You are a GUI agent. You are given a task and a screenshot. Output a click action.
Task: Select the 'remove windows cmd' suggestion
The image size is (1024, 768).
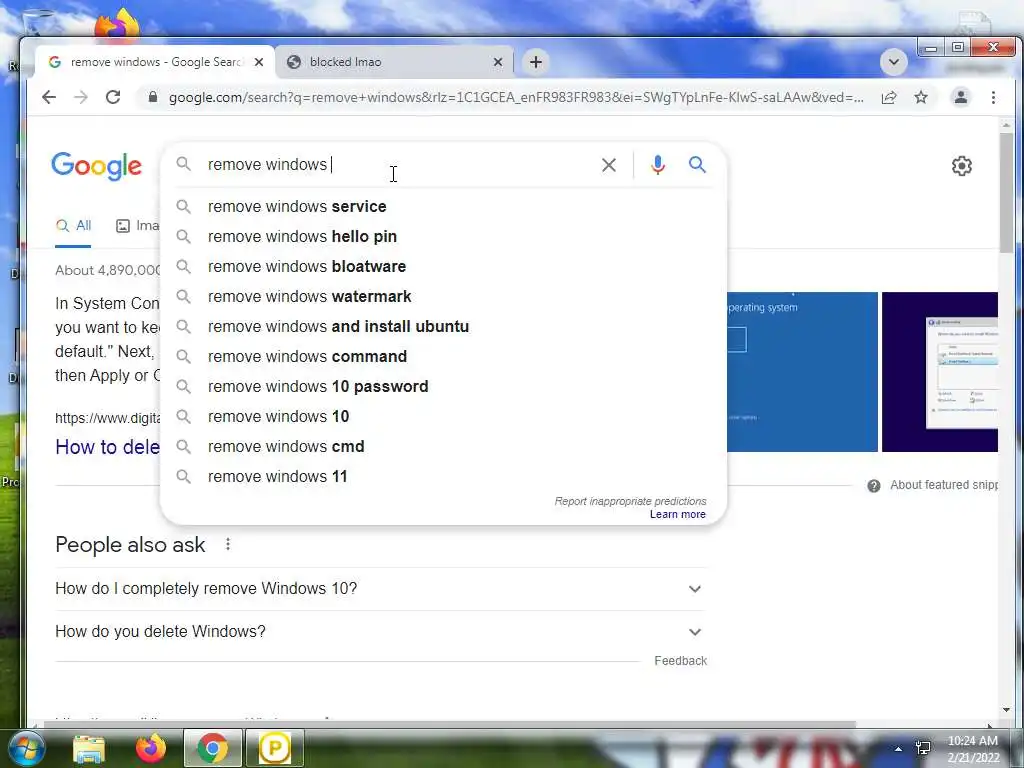[x=443, y=447]
